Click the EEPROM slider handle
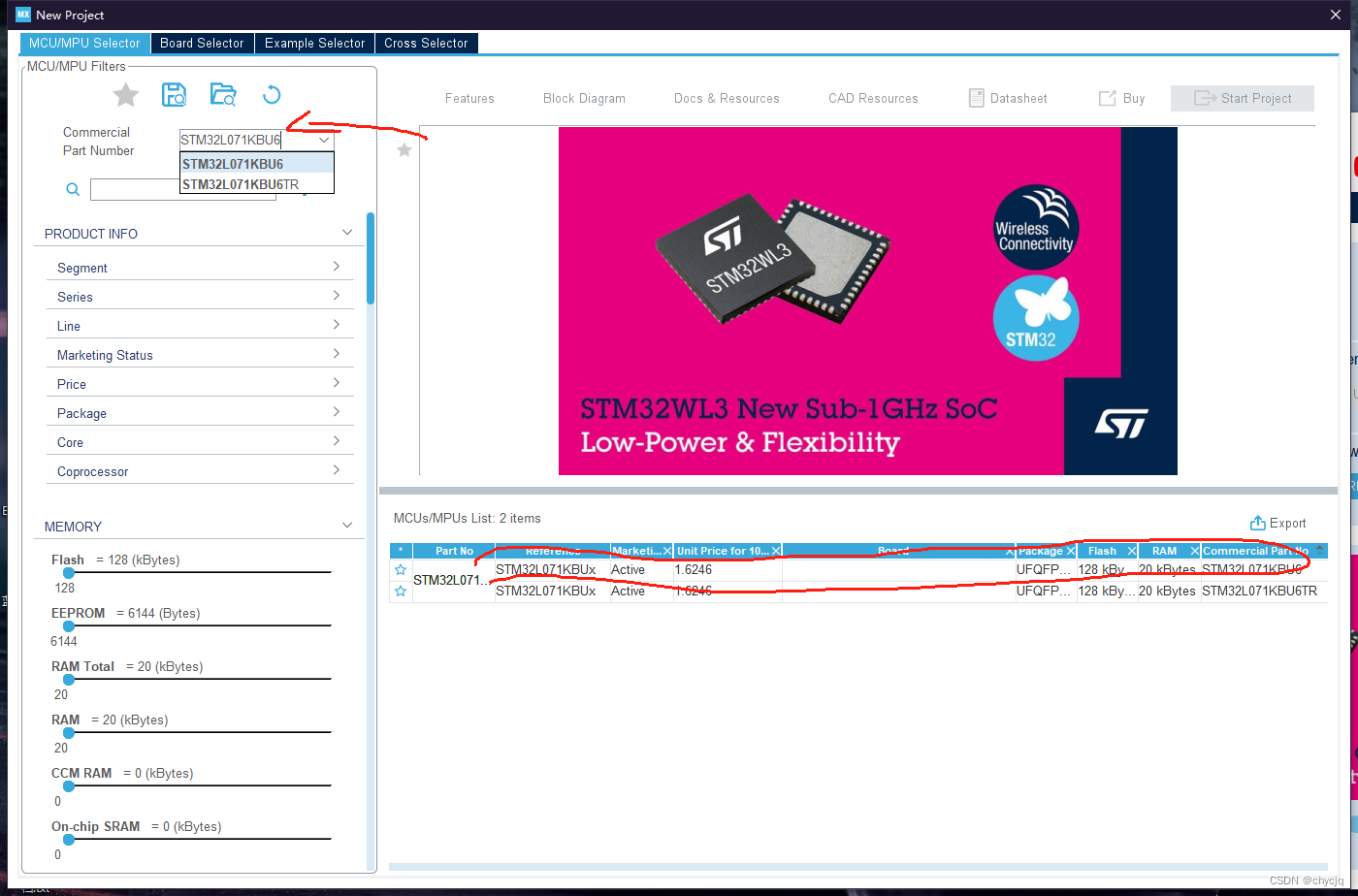This screenshot has height=896, width=1358. point(69,626)
